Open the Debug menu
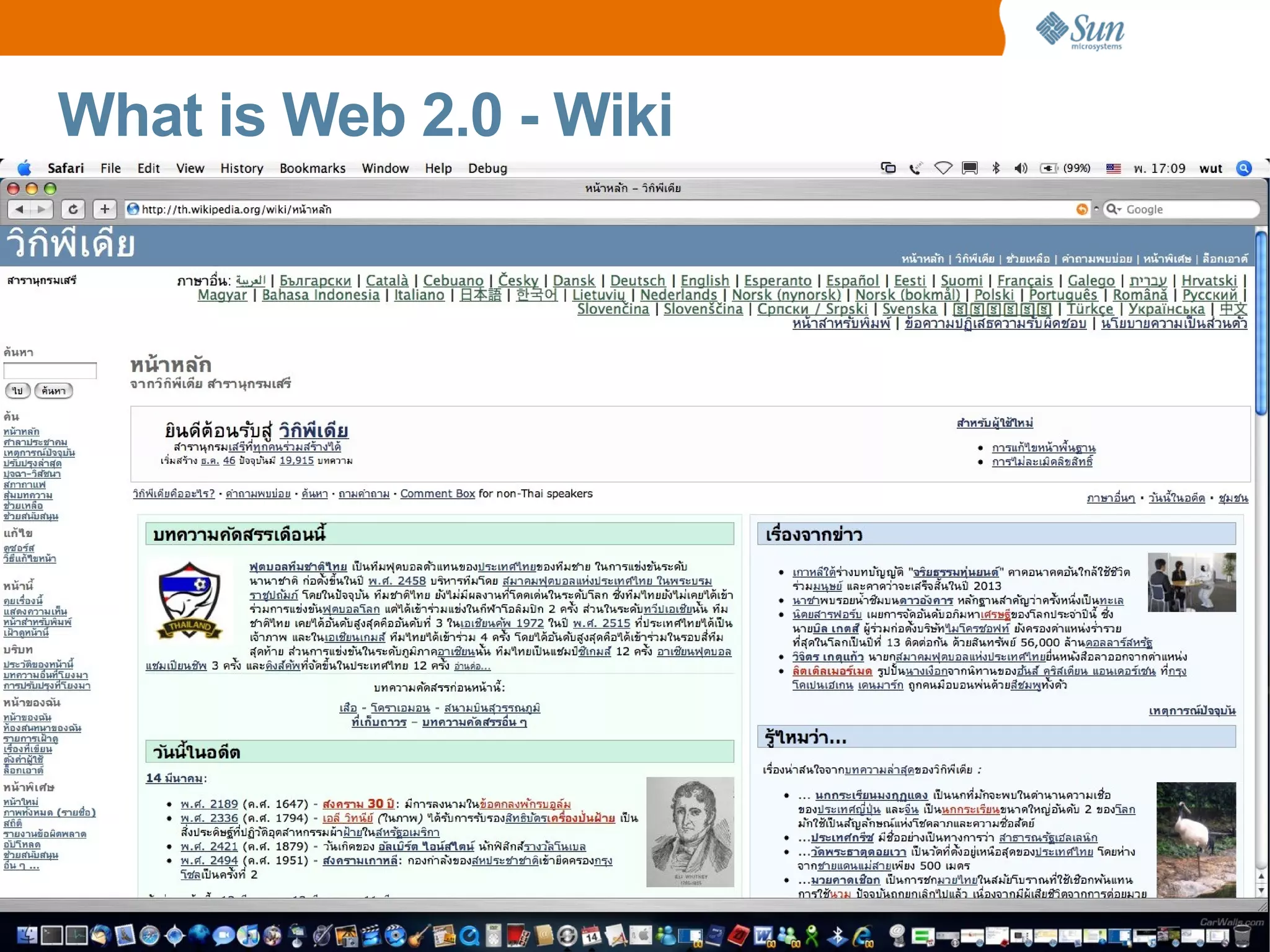 coord(487,168)
